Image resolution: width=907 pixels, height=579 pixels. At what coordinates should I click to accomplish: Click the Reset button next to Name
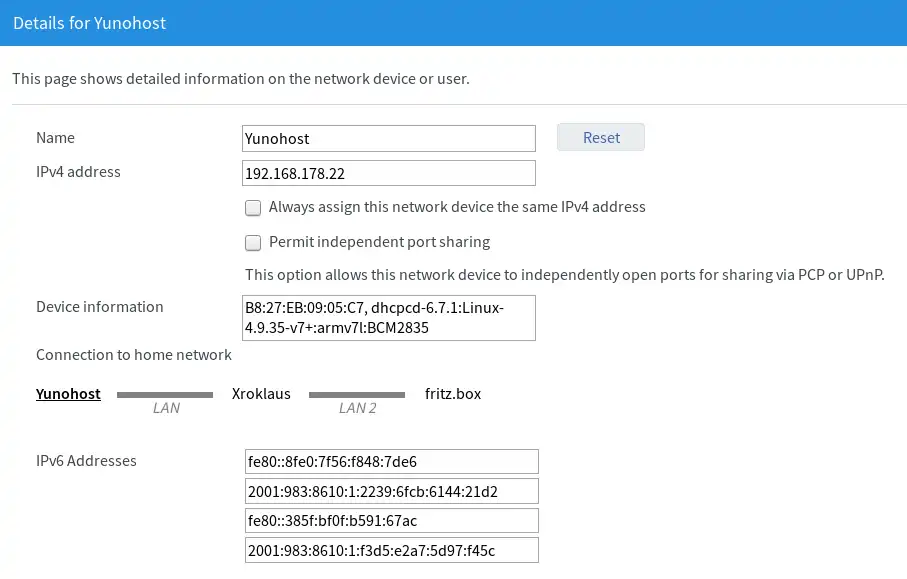pos(600,138)
